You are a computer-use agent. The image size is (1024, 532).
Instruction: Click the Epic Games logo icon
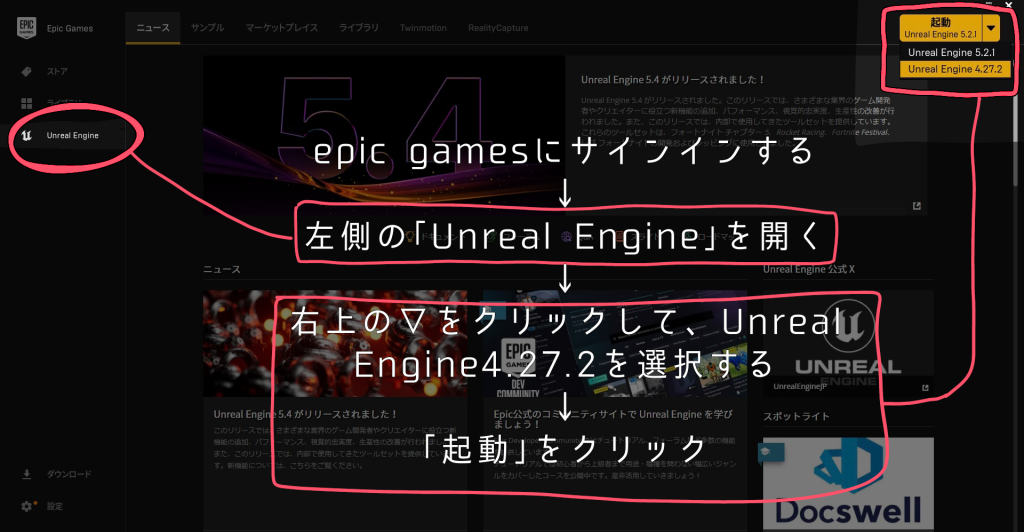tap(27, 27)
